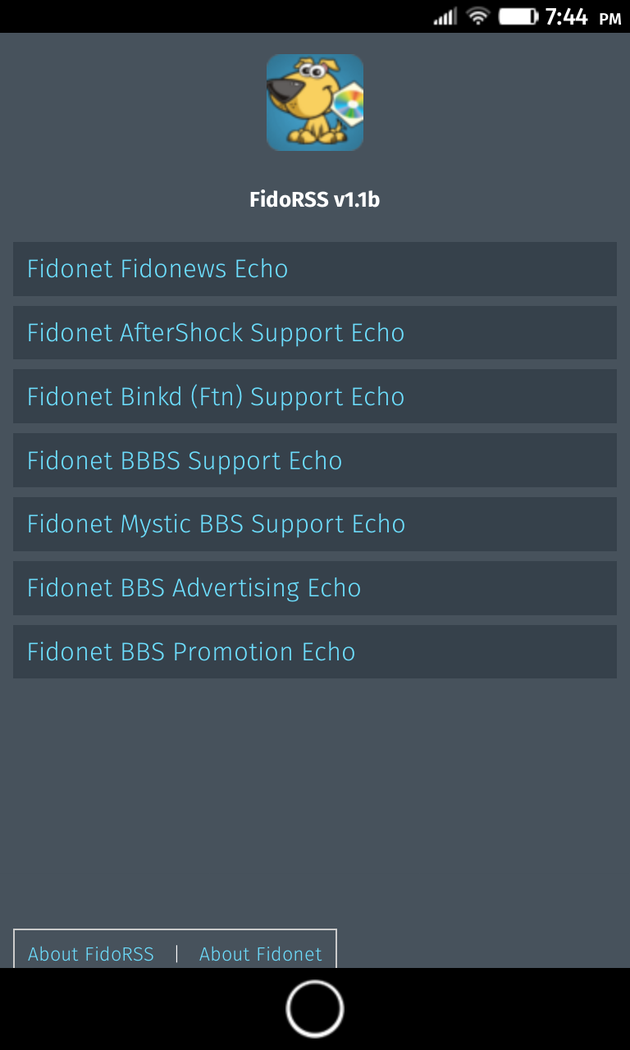Tap the Wi-Fi status icon
This screenshot has height=1050, width=630.
tap(478, 16)
